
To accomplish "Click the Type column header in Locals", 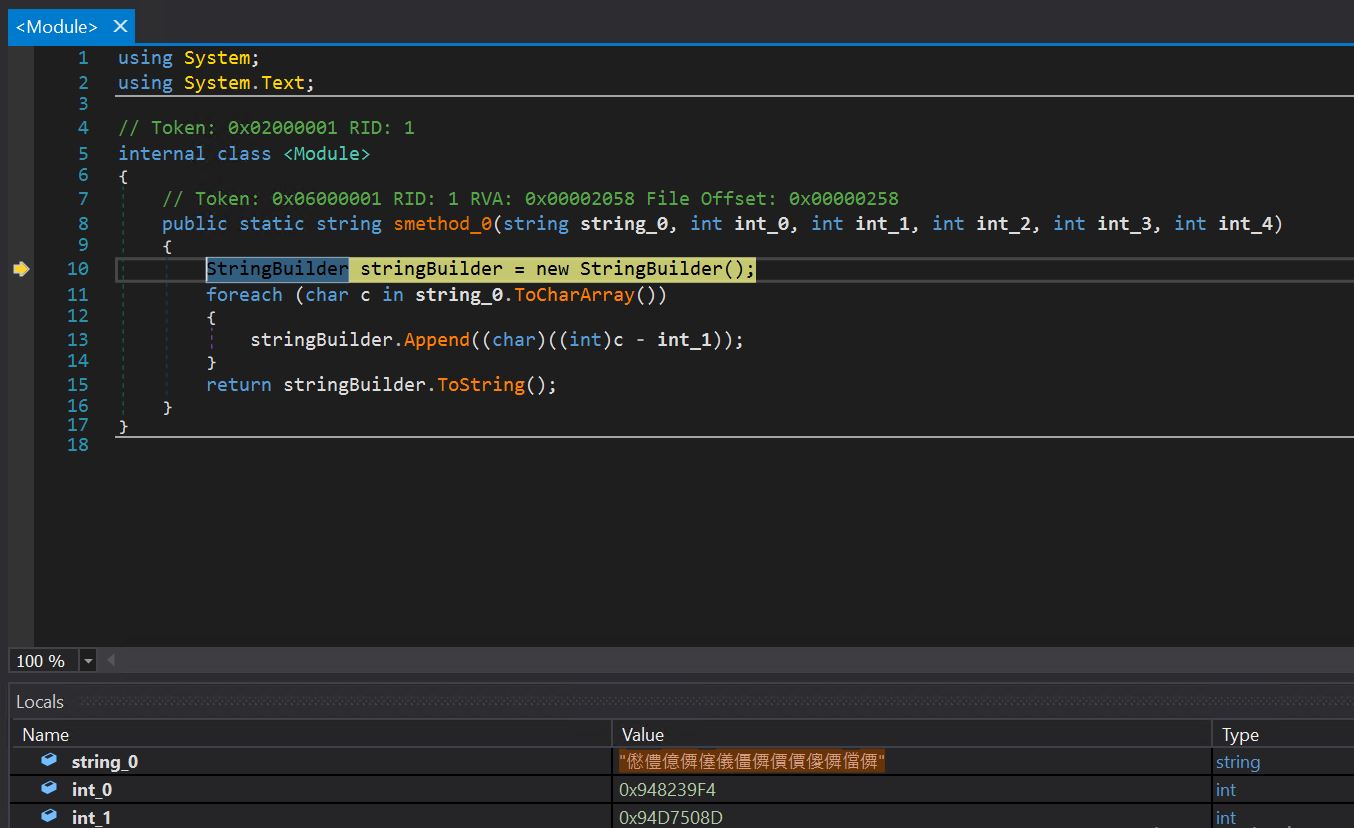I will pos(1240,735).
